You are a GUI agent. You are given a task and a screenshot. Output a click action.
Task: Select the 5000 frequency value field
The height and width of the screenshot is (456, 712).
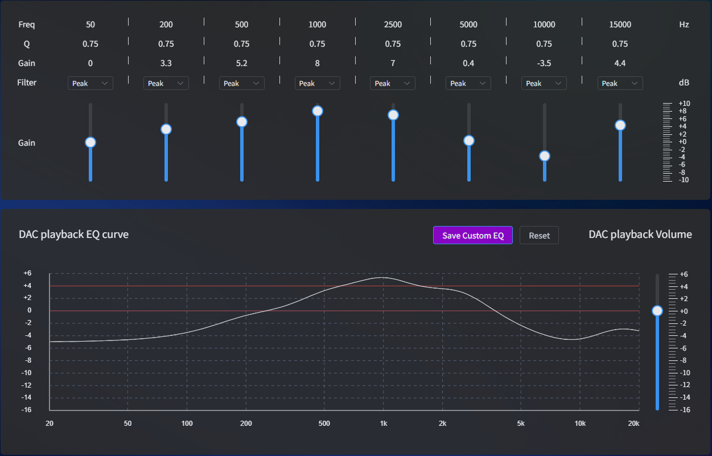[468, 25]
